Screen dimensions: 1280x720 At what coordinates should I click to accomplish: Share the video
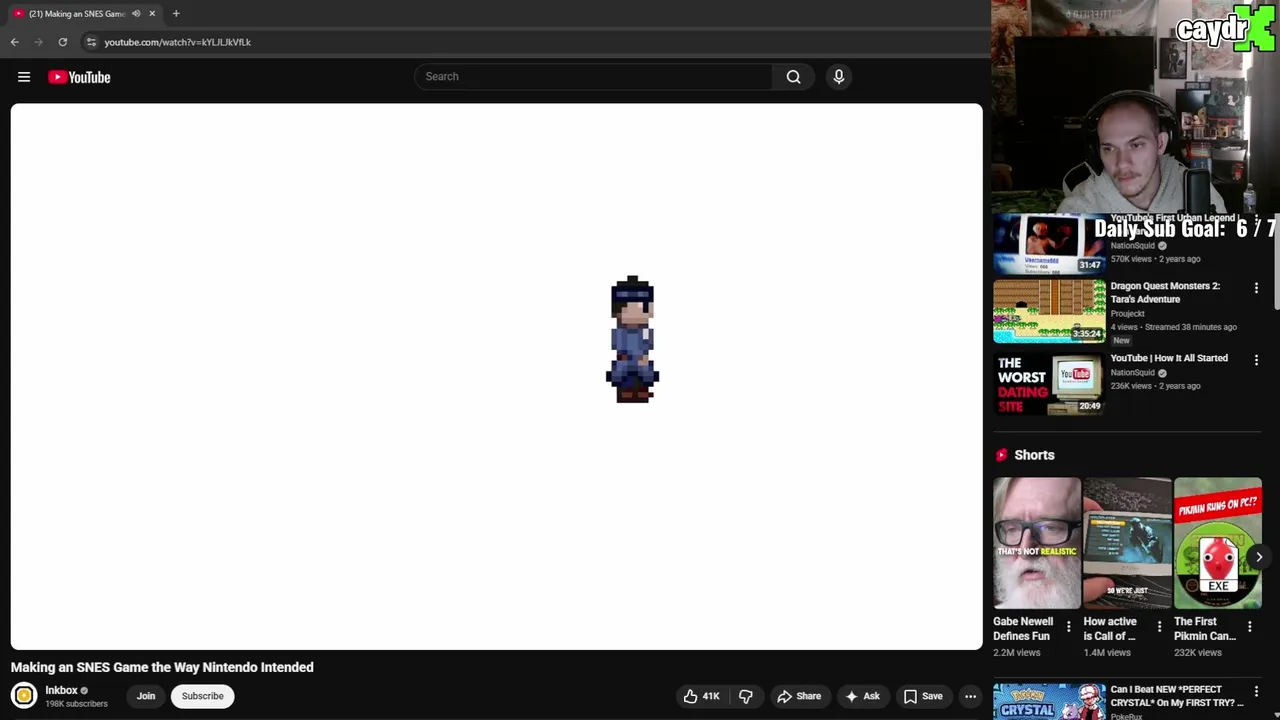pos(799,696)
